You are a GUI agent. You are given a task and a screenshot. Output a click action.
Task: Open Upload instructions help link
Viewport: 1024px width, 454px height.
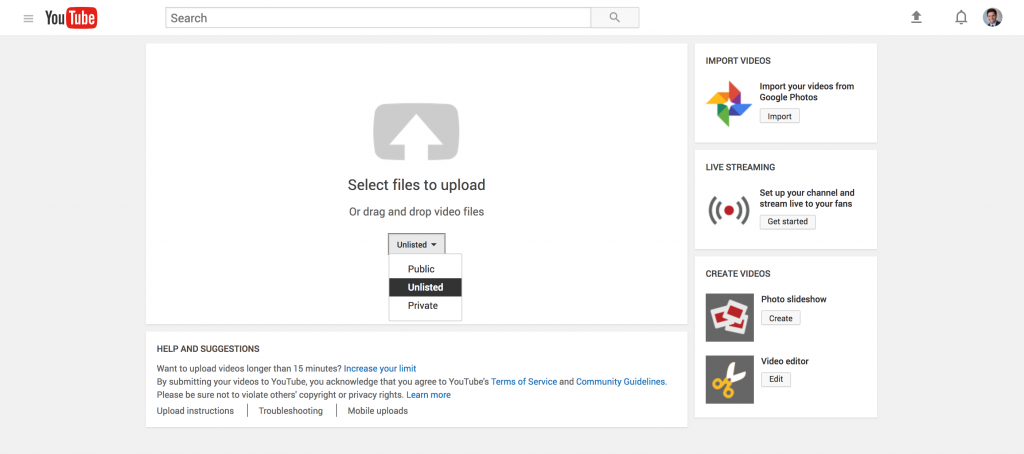(195, 411)
